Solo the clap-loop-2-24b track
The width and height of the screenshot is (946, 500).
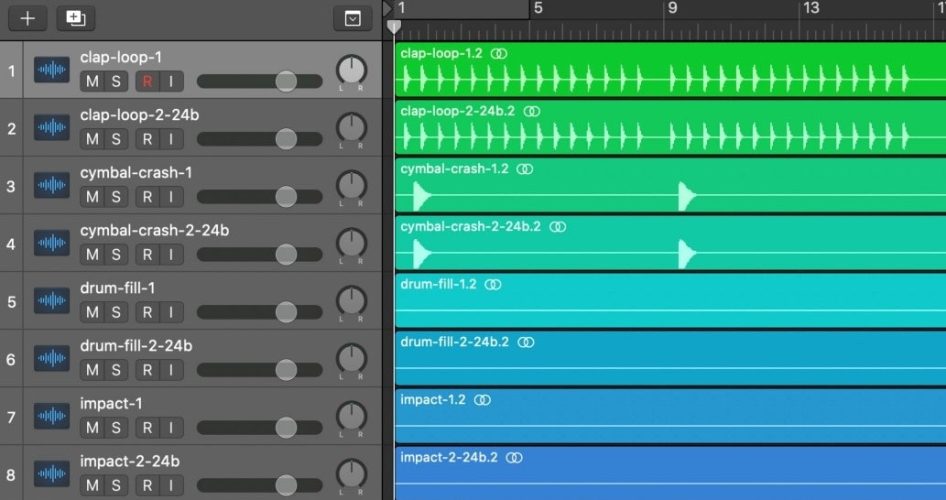tap(116, 139)
